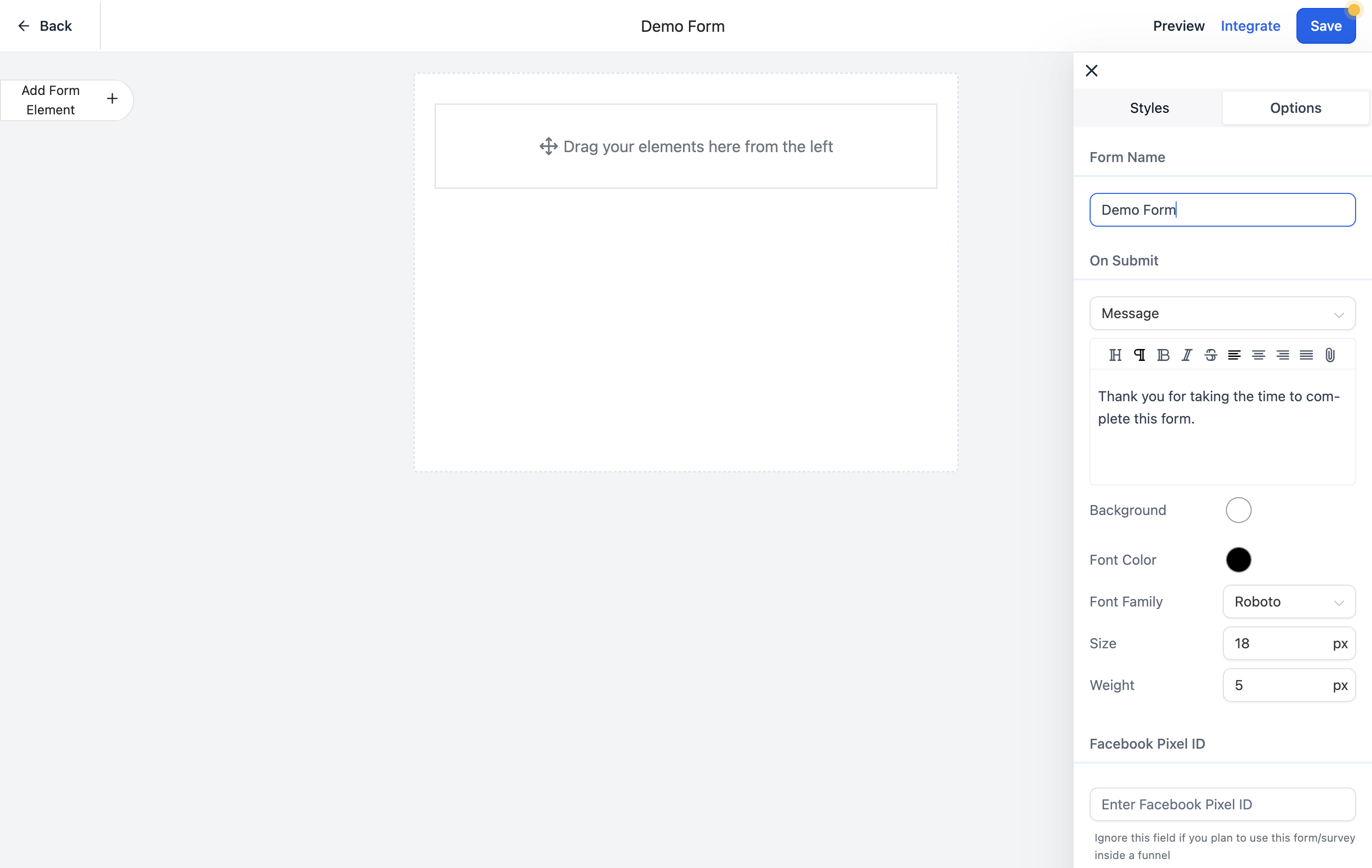Click the plus icon to add form element

pyautogui.click(x=112, y=99)
